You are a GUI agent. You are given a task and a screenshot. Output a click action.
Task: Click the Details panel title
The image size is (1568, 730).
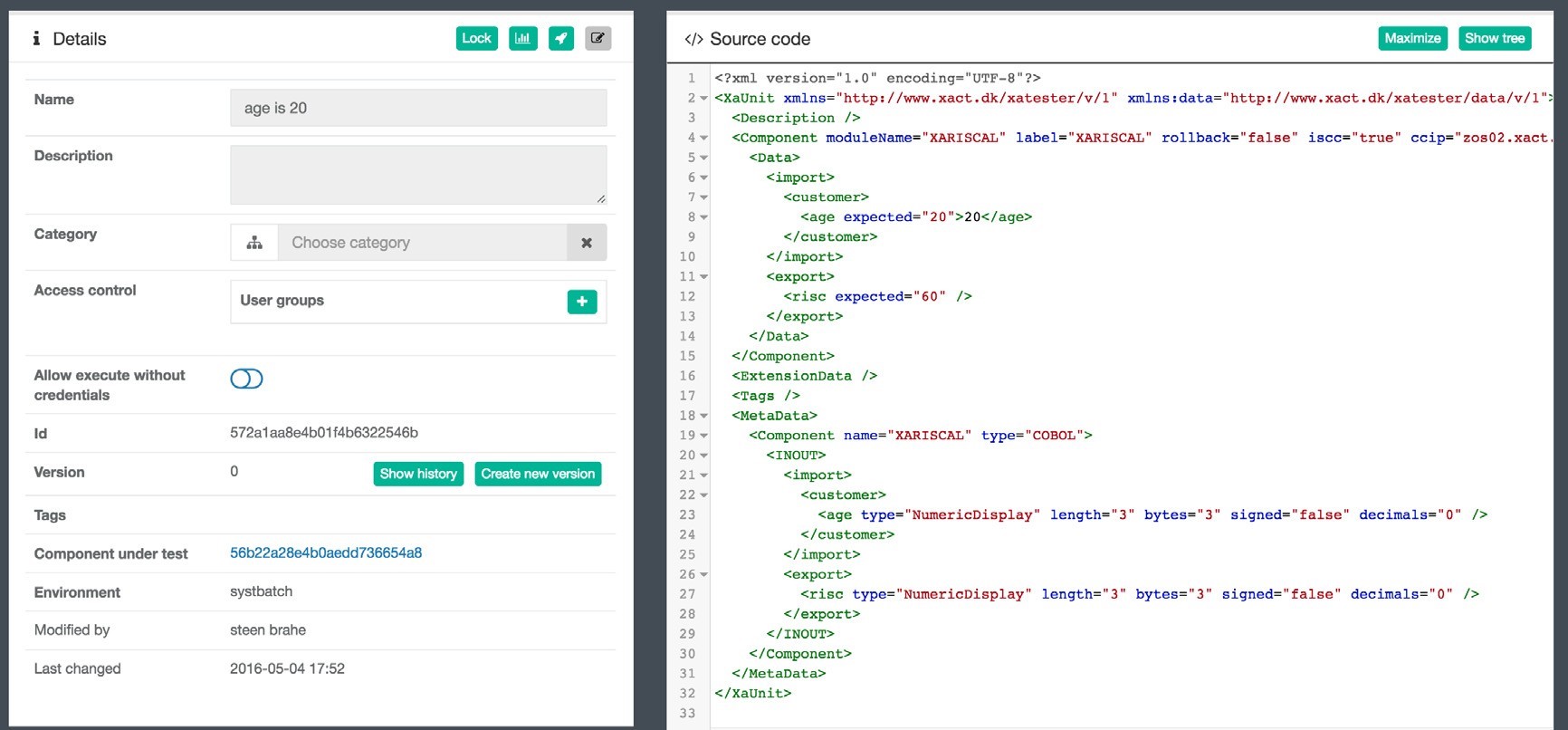(x=79, y=39)
